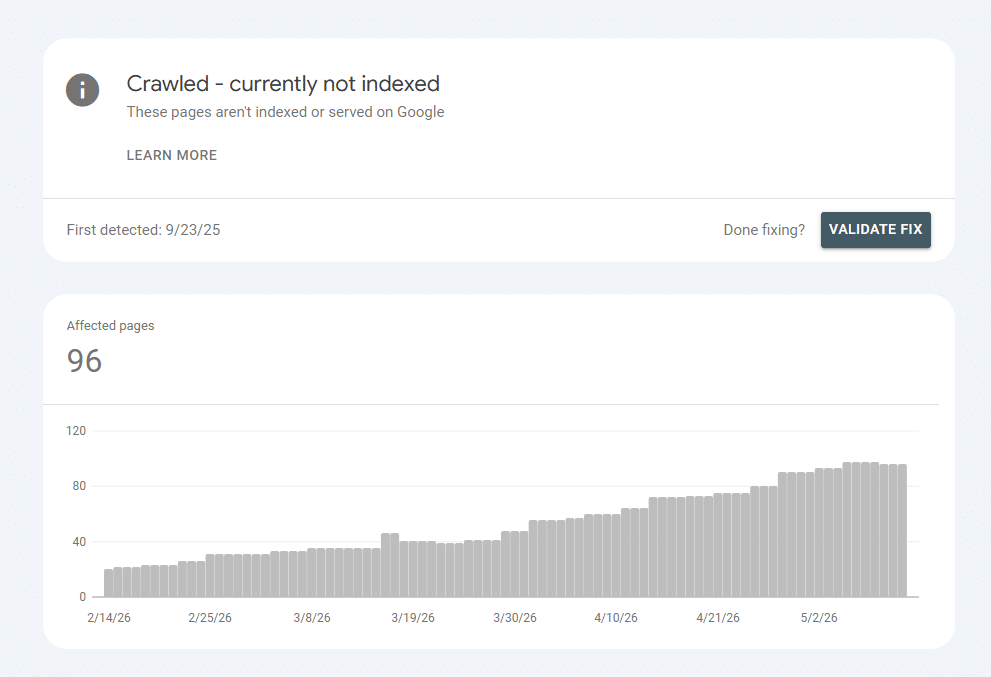This screenshot has width=991, height=677.
Task: Click the 'Affected pages' label
Action: pyautogui.click(x=111, y=326)
